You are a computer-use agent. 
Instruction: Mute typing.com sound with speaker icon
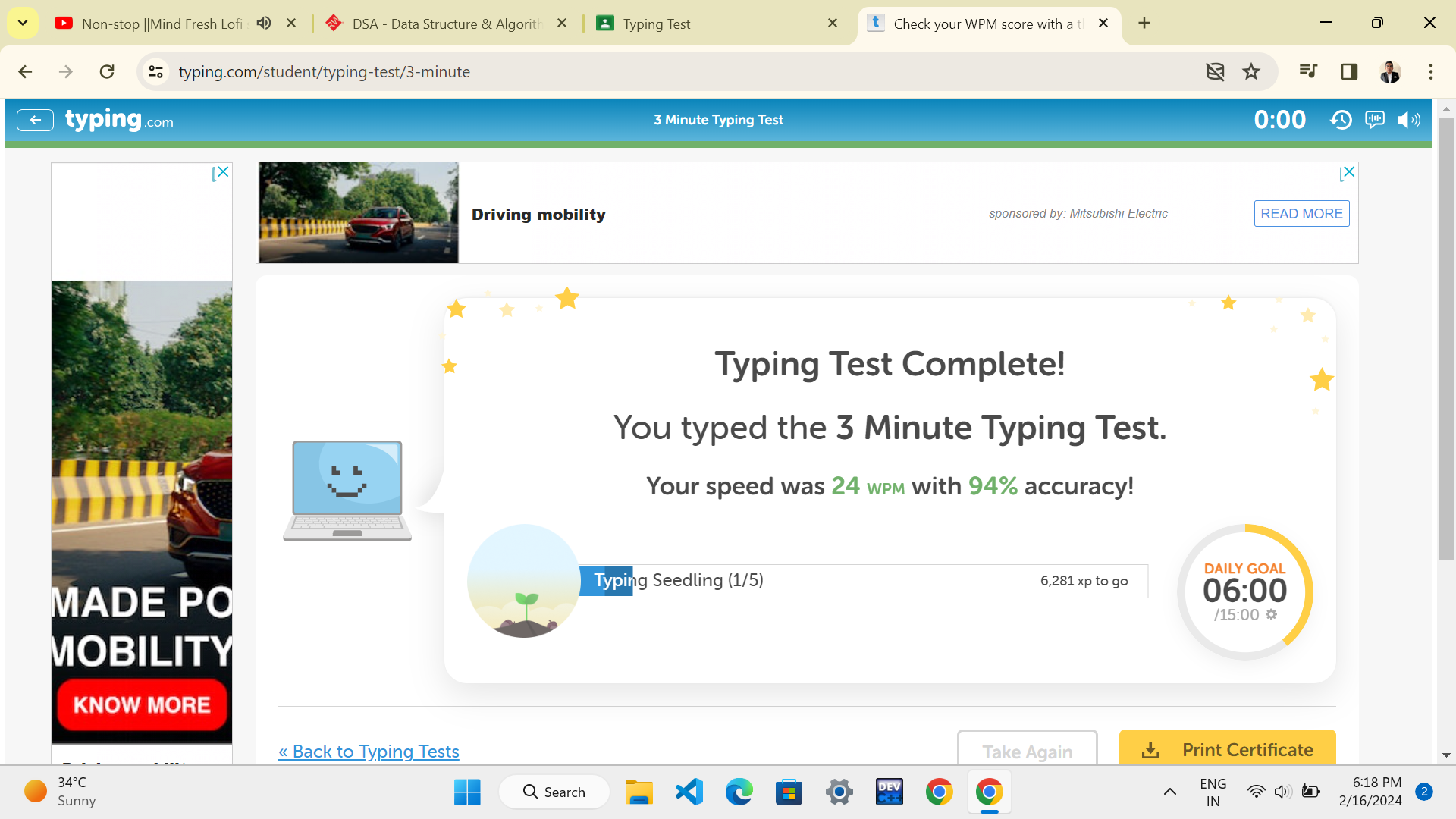[1407, 120]
